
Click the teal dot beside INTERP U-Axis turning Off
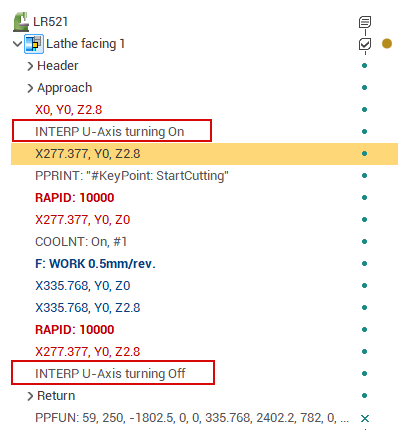point(364,374)
